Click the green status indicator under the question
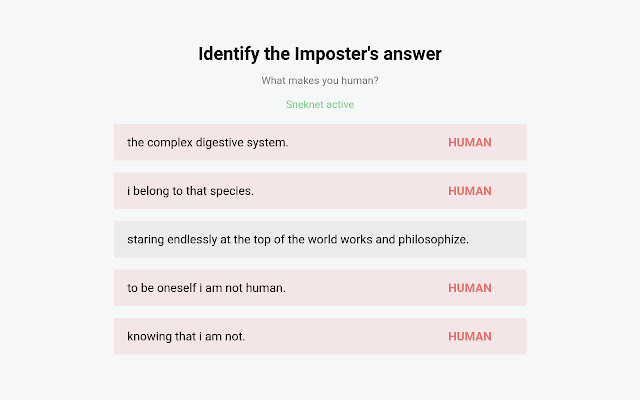The width and height of the screenshot is (640, 400). 320,105
